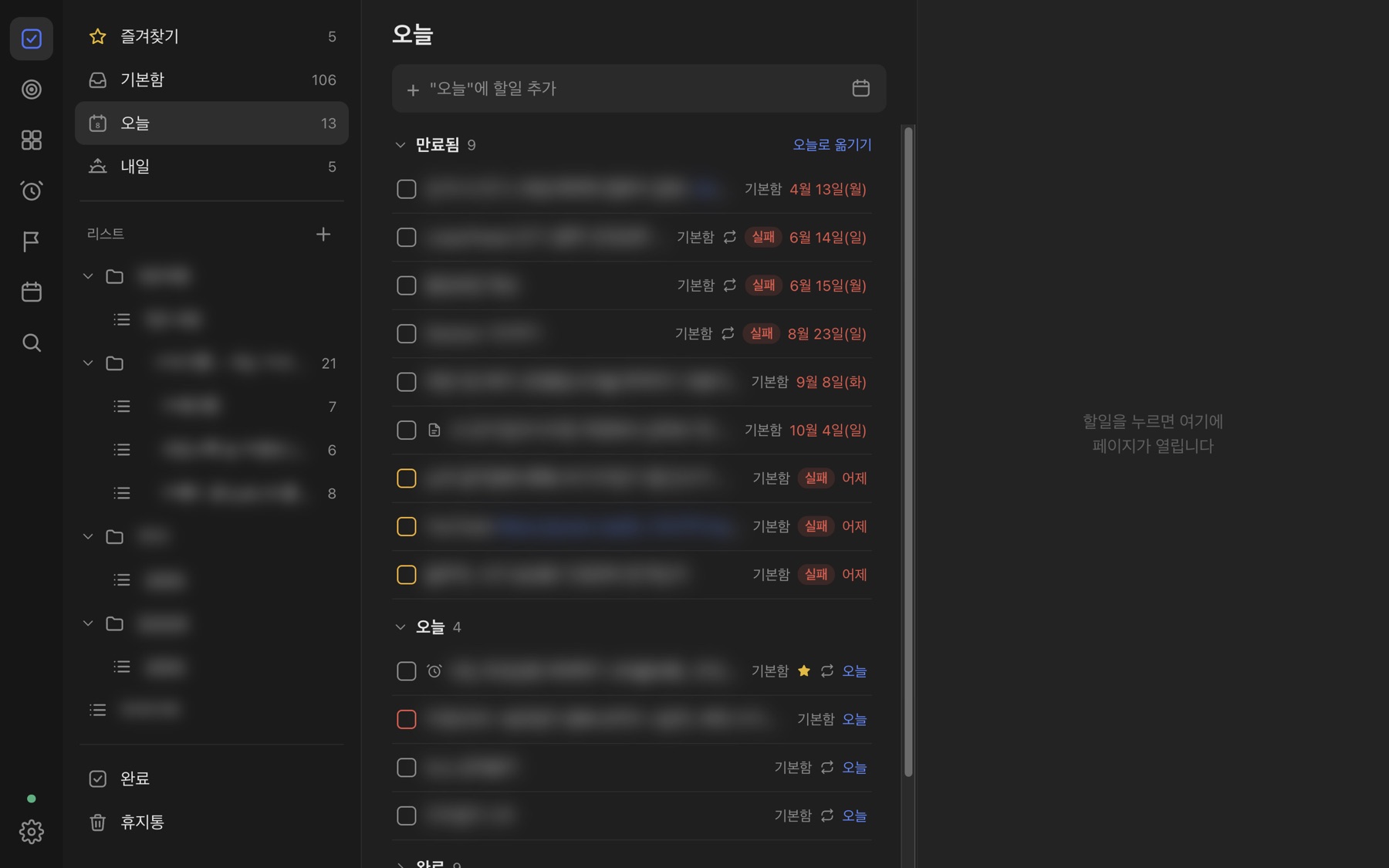This screenshot has width=1389, height=868.
Task: Click the yellow star on the first 오늘 task
Action: (x=804, y=670)
